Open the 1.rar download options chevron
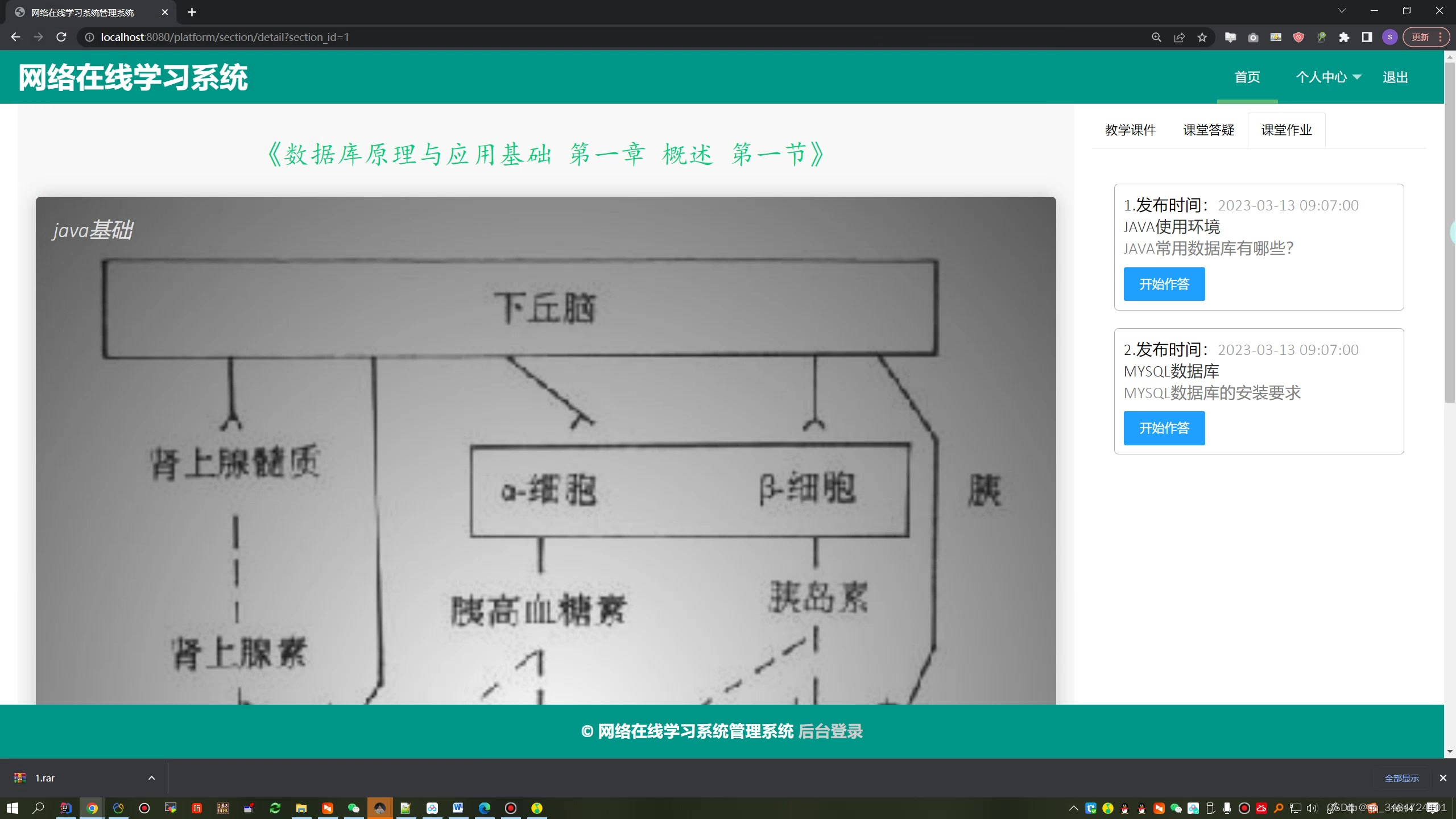 151,777
